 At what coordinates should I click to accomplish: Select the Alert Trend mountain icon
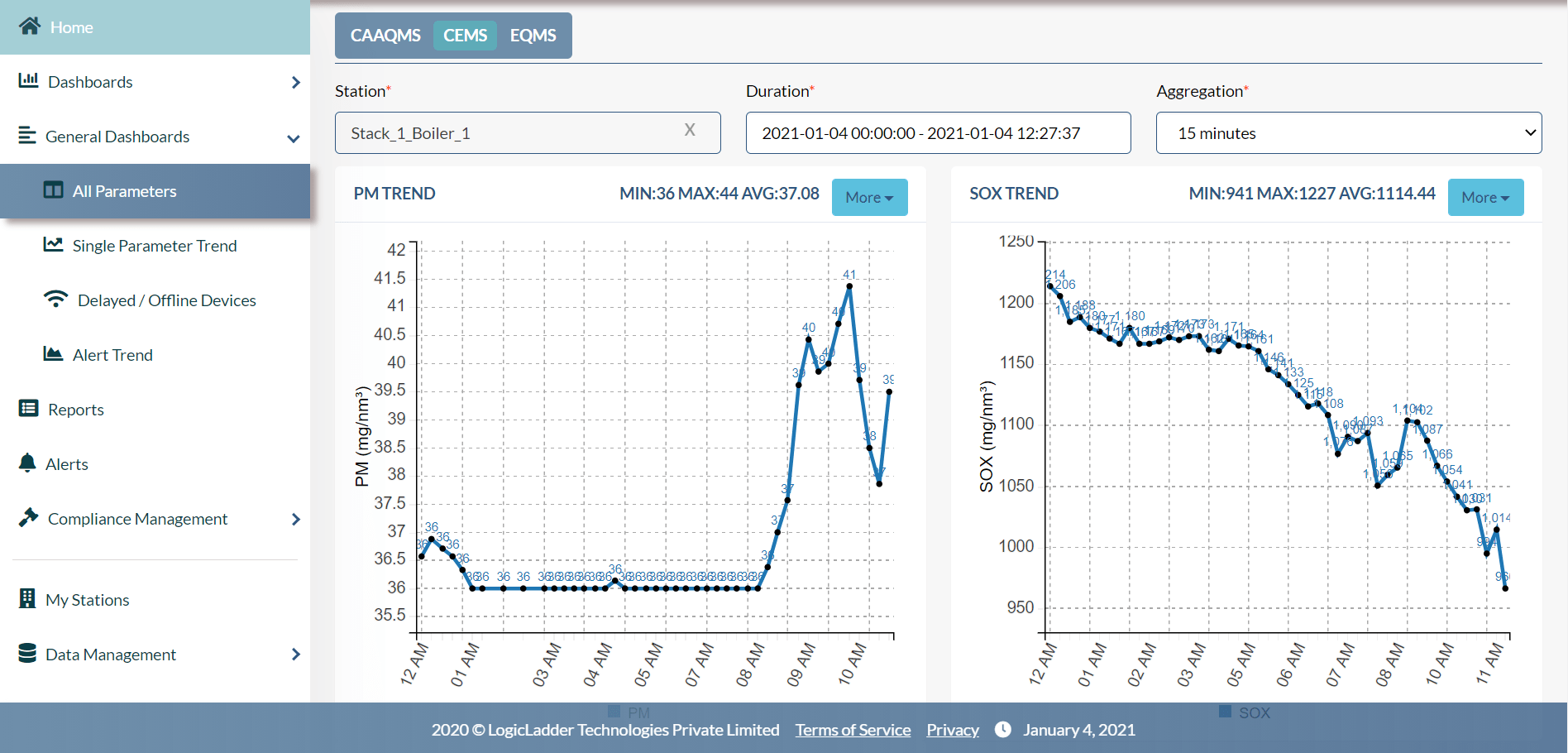pos(53,354)
